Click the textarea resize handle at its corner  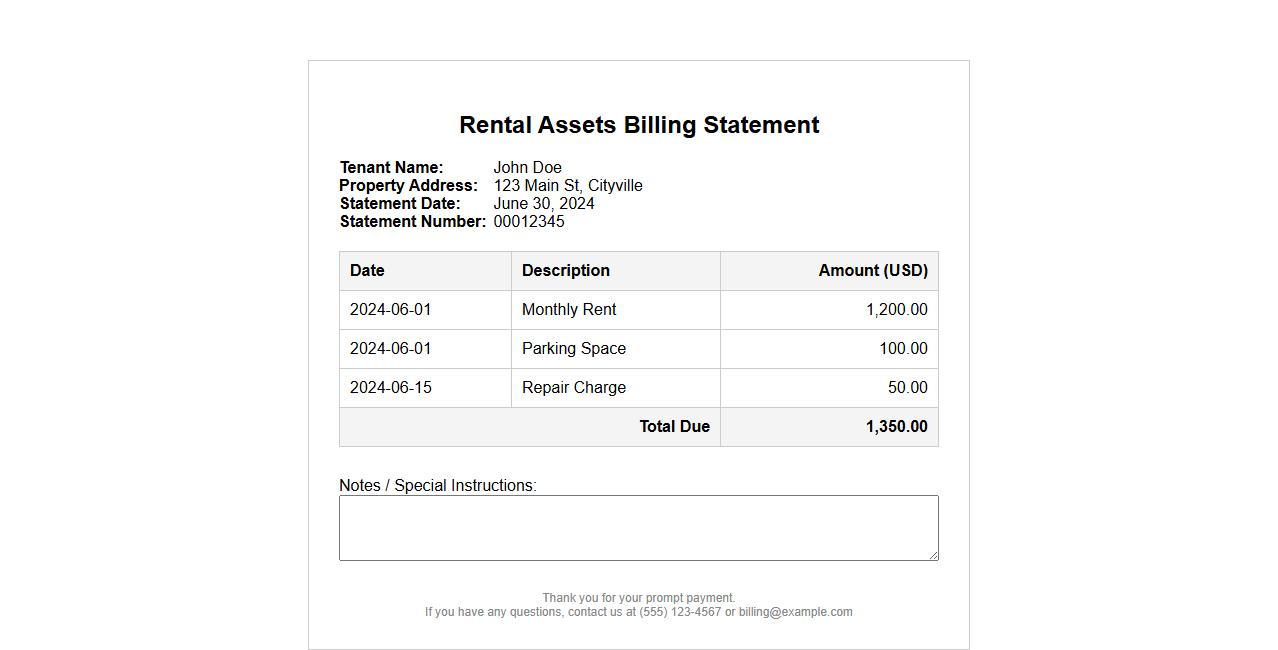point(933,555)
